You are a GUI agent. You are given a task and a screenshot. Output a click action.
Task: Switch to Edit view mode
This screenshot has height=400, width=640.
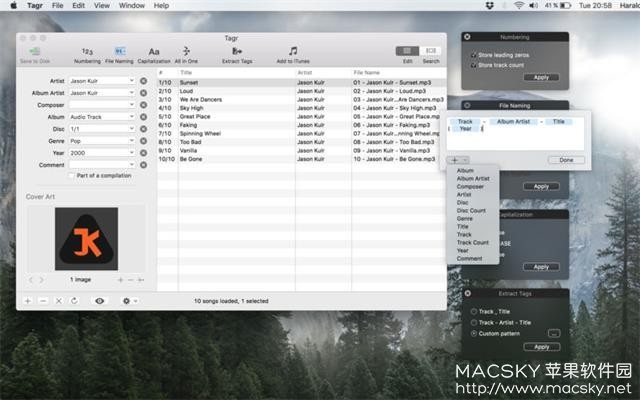point(407,51)
